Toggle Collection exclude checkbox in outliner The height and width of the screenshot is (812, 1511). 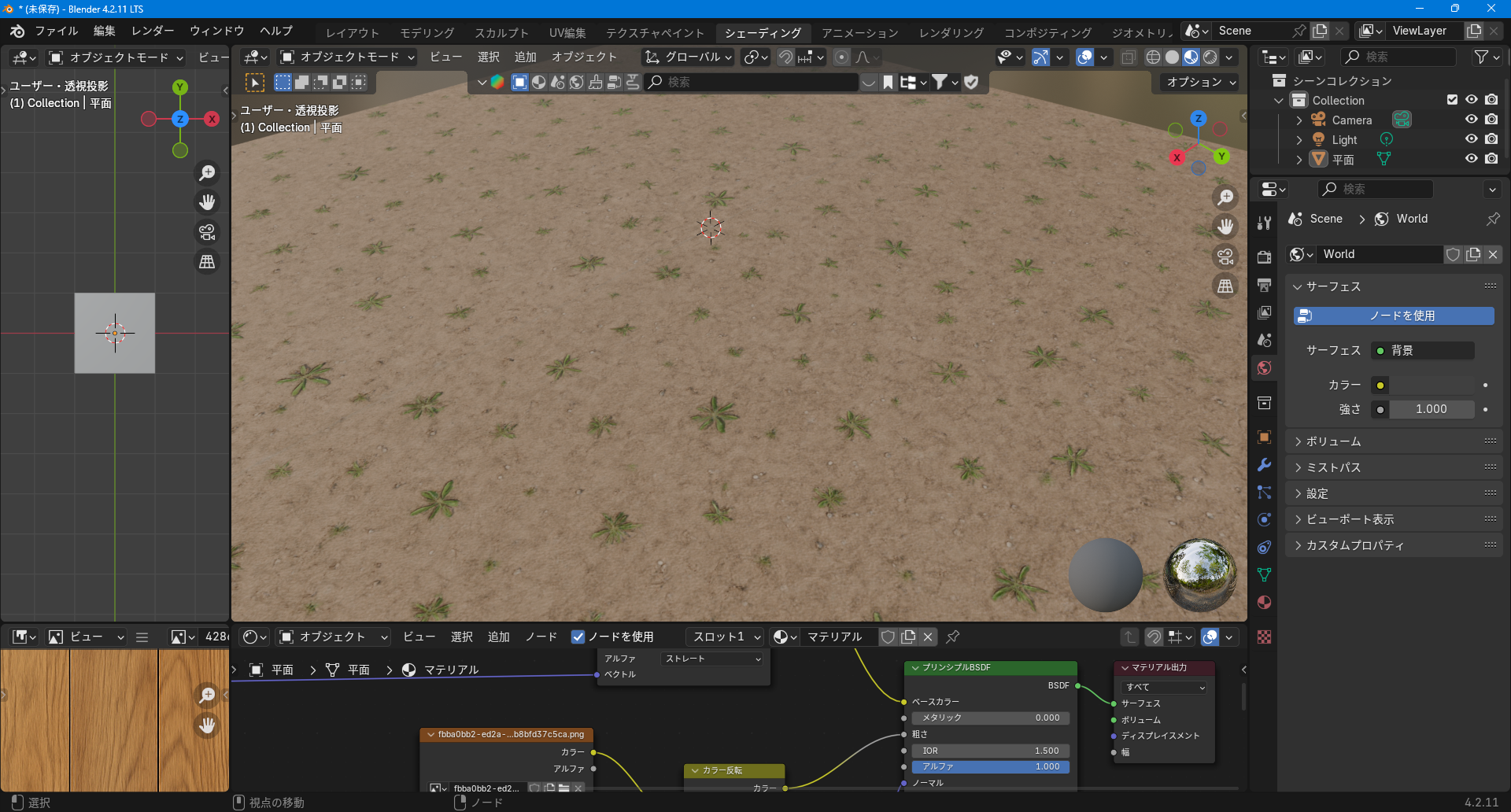click(x=1452, y=99)
